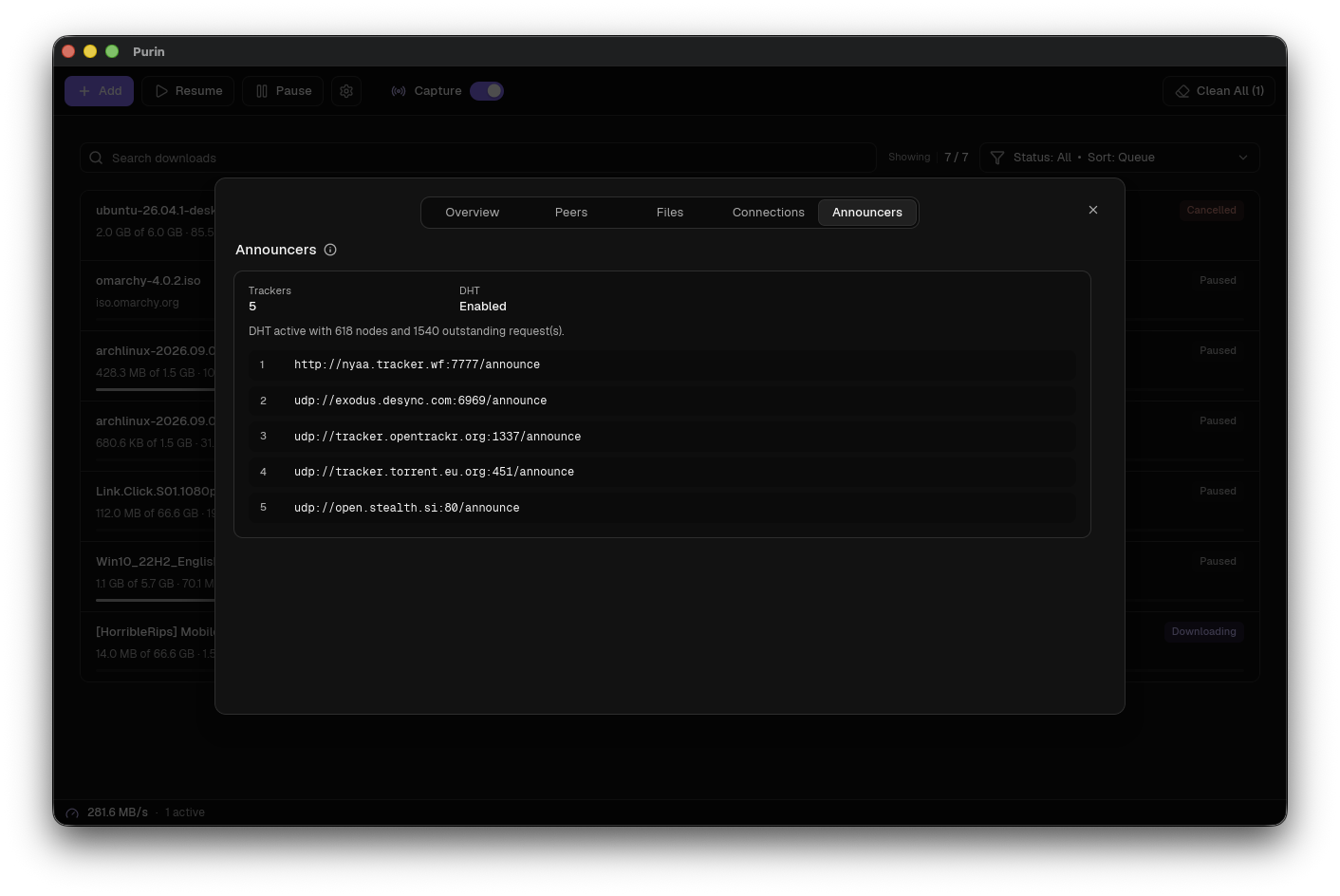Click the speedometer icon in status bar

[x=72, y=813]
